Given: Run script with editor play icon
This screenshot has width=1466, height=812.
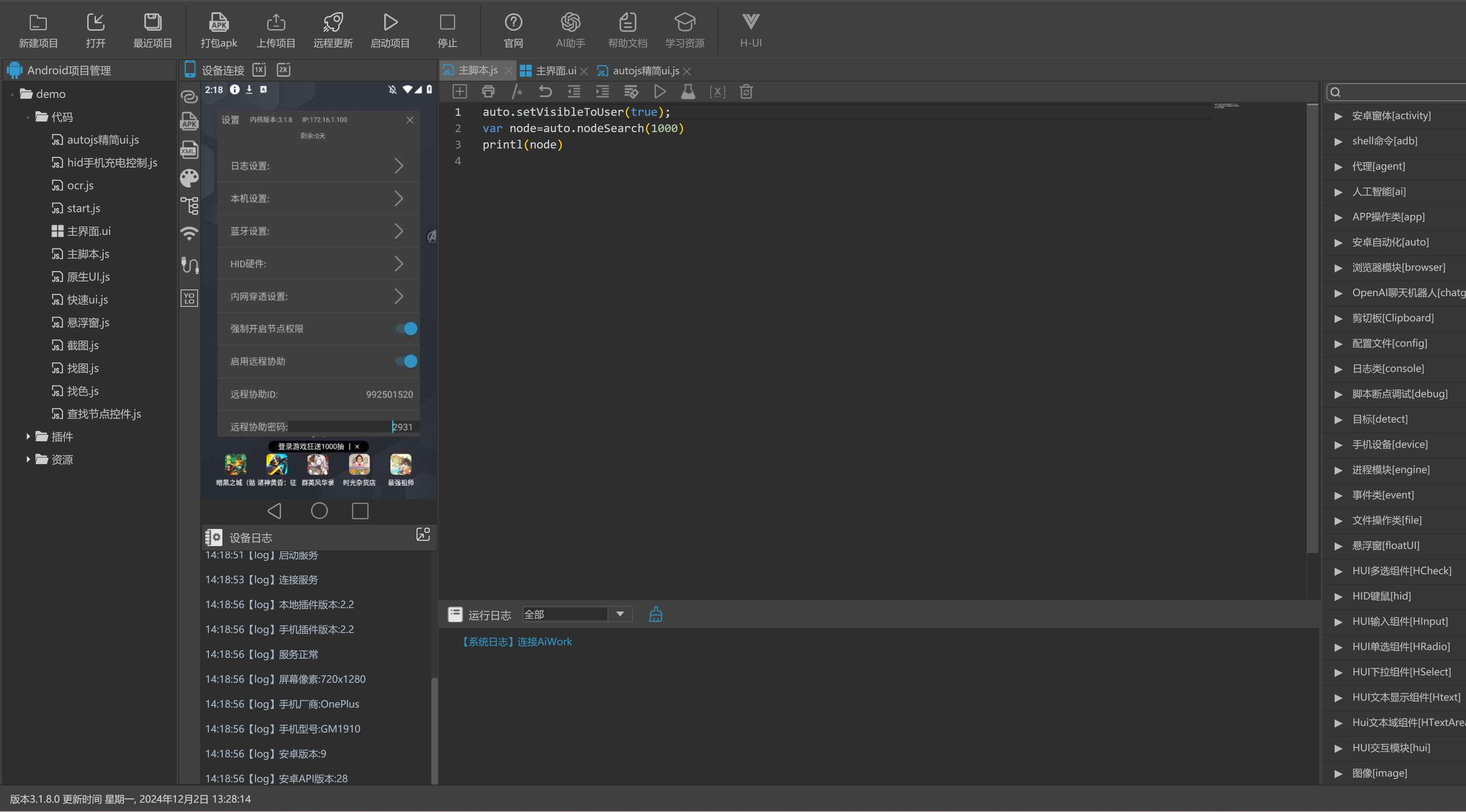Looking at the screenshot, I should tap(660, 92).
